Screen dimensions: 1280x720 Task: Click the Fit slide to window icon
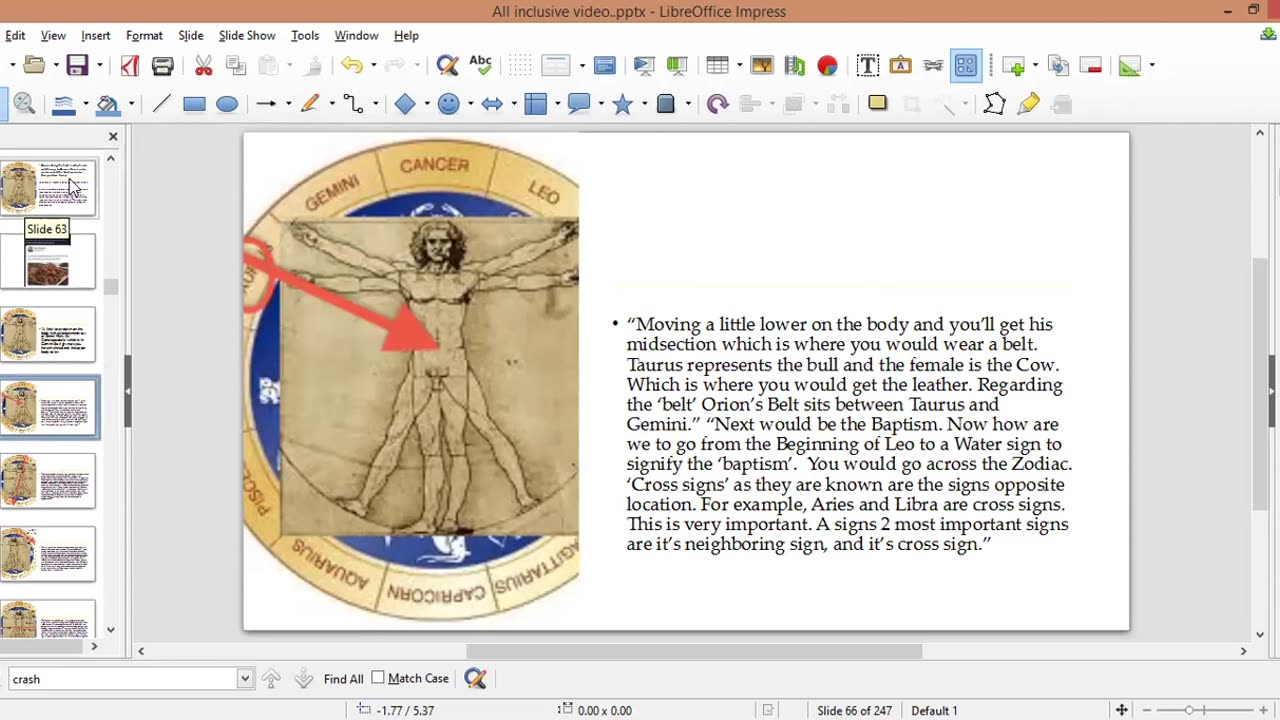pos(1121,710)
